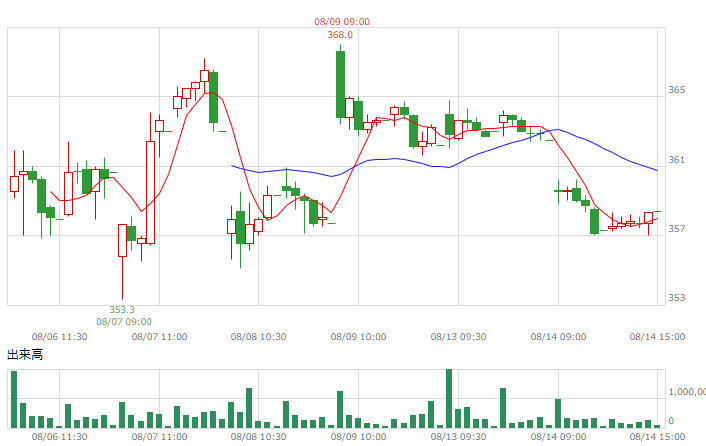Screen dimensions: 706x446
Task: Click the 368.0 high price label
Action: click(x=340, y=35)
